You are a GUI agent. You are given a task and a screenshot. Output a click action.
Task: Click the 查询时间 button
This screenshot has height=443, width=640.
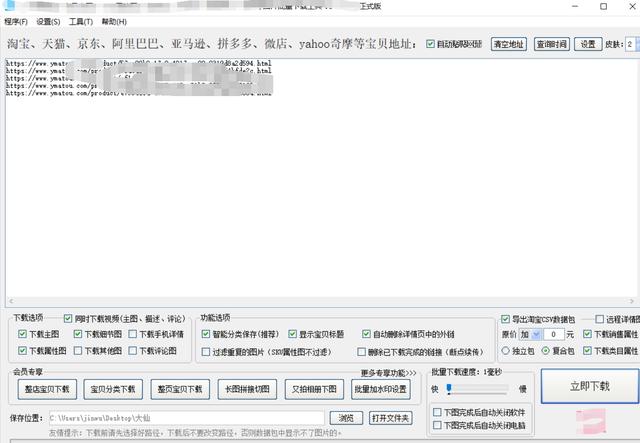551,44
